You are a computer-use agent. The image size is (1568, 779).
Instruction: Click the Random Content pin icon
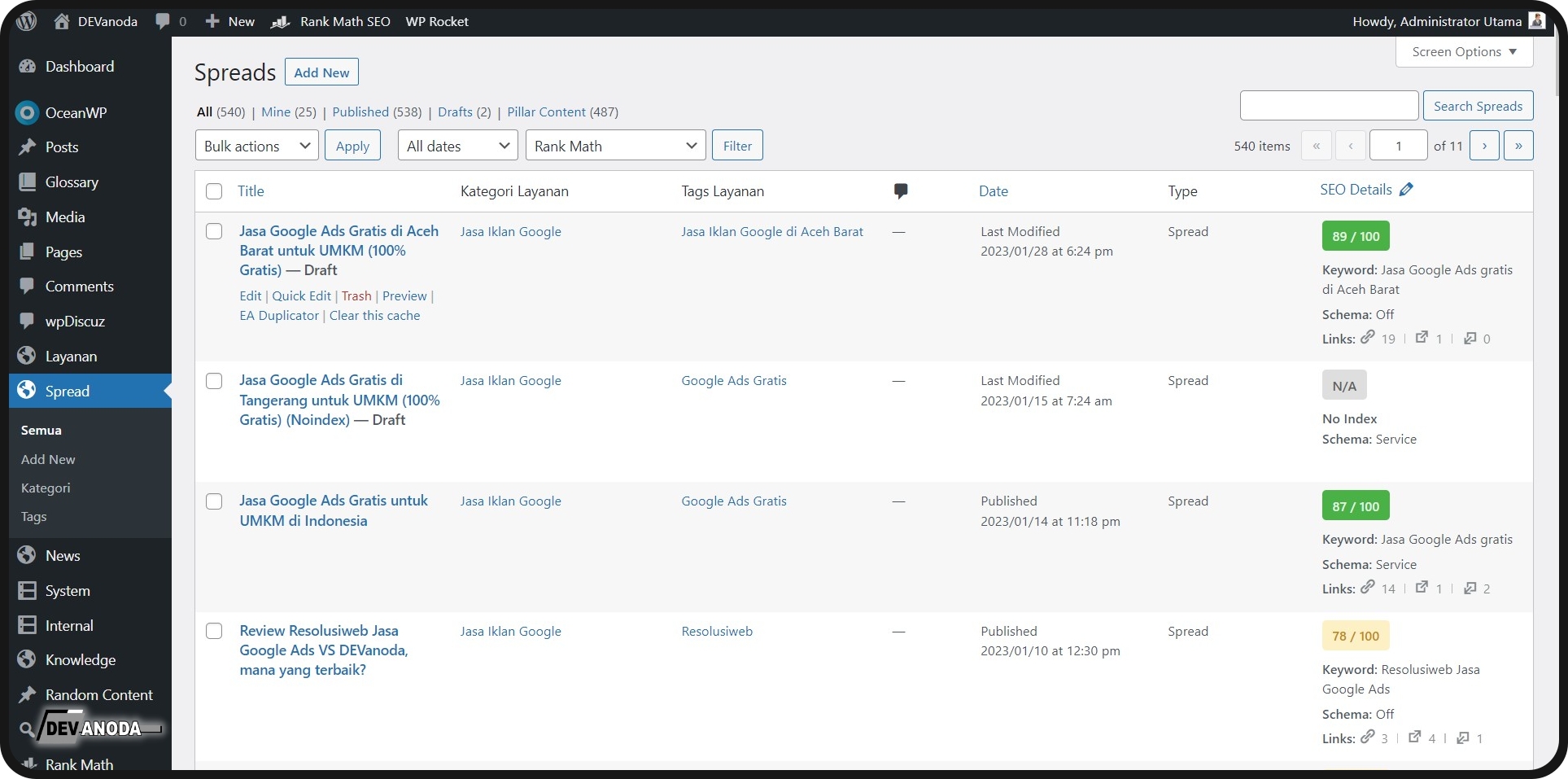27,695
